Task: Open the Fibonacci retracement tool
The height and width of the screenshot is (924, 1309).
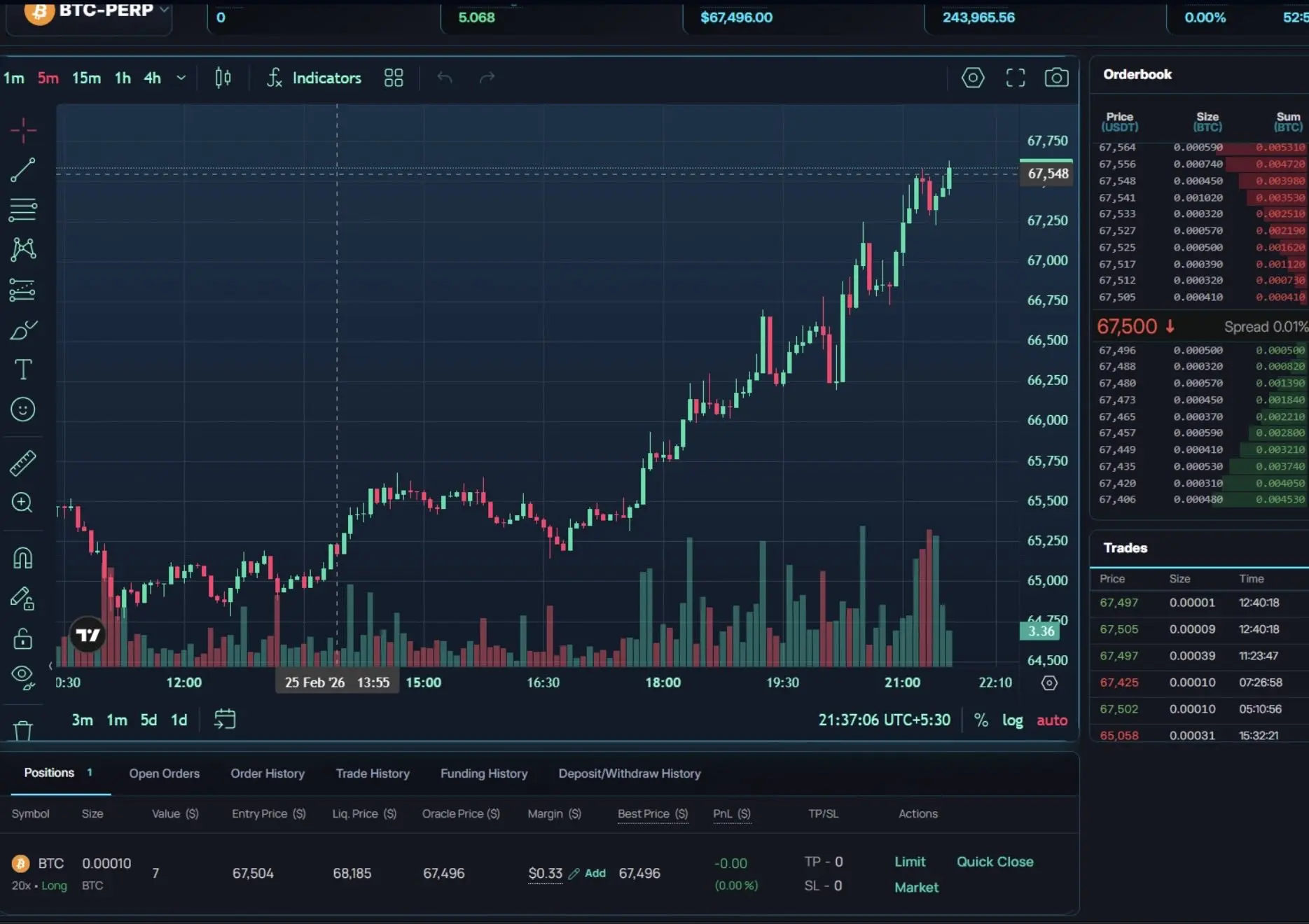Action: 23,209
